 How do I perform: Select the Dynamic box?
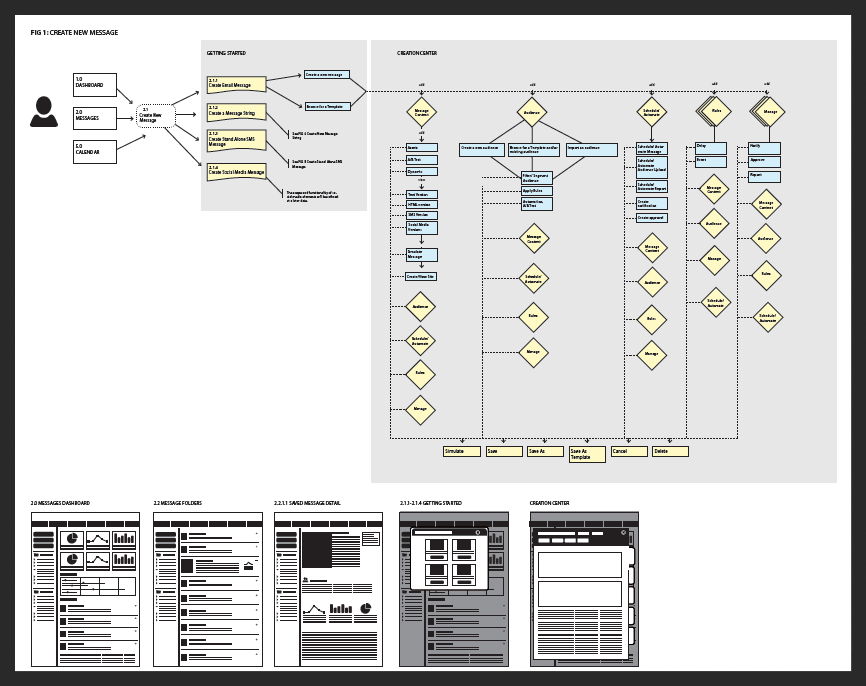pyautogui.click(x=422, y=171)
